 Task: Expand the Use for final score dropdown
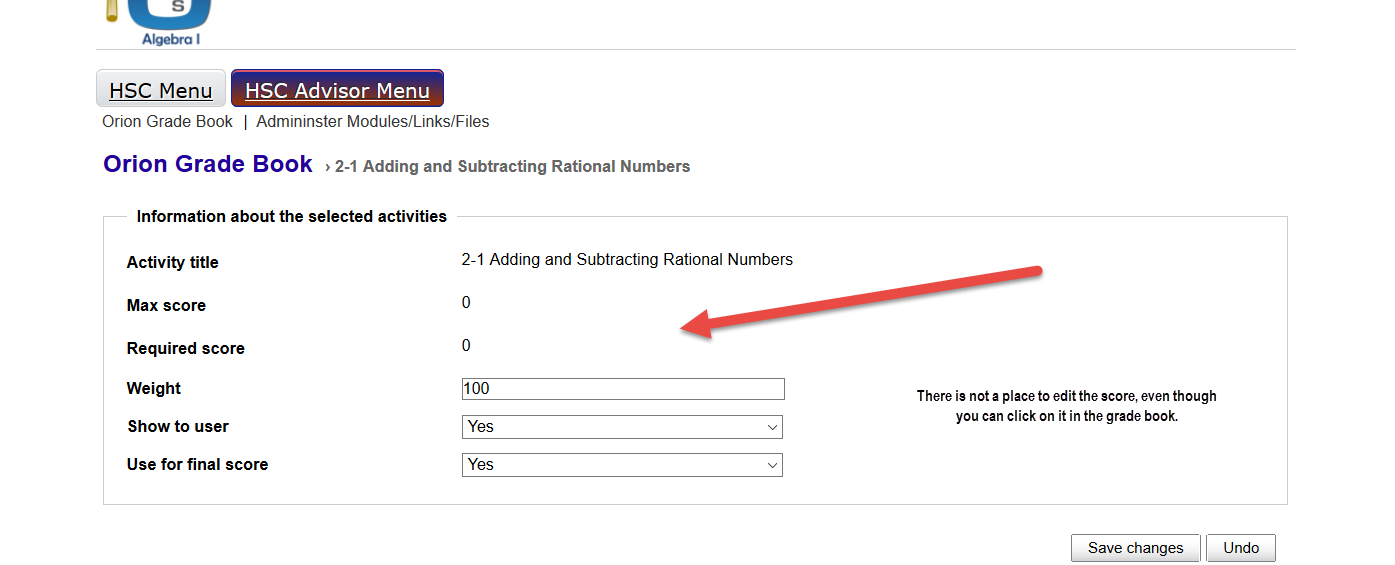(622, 465)
